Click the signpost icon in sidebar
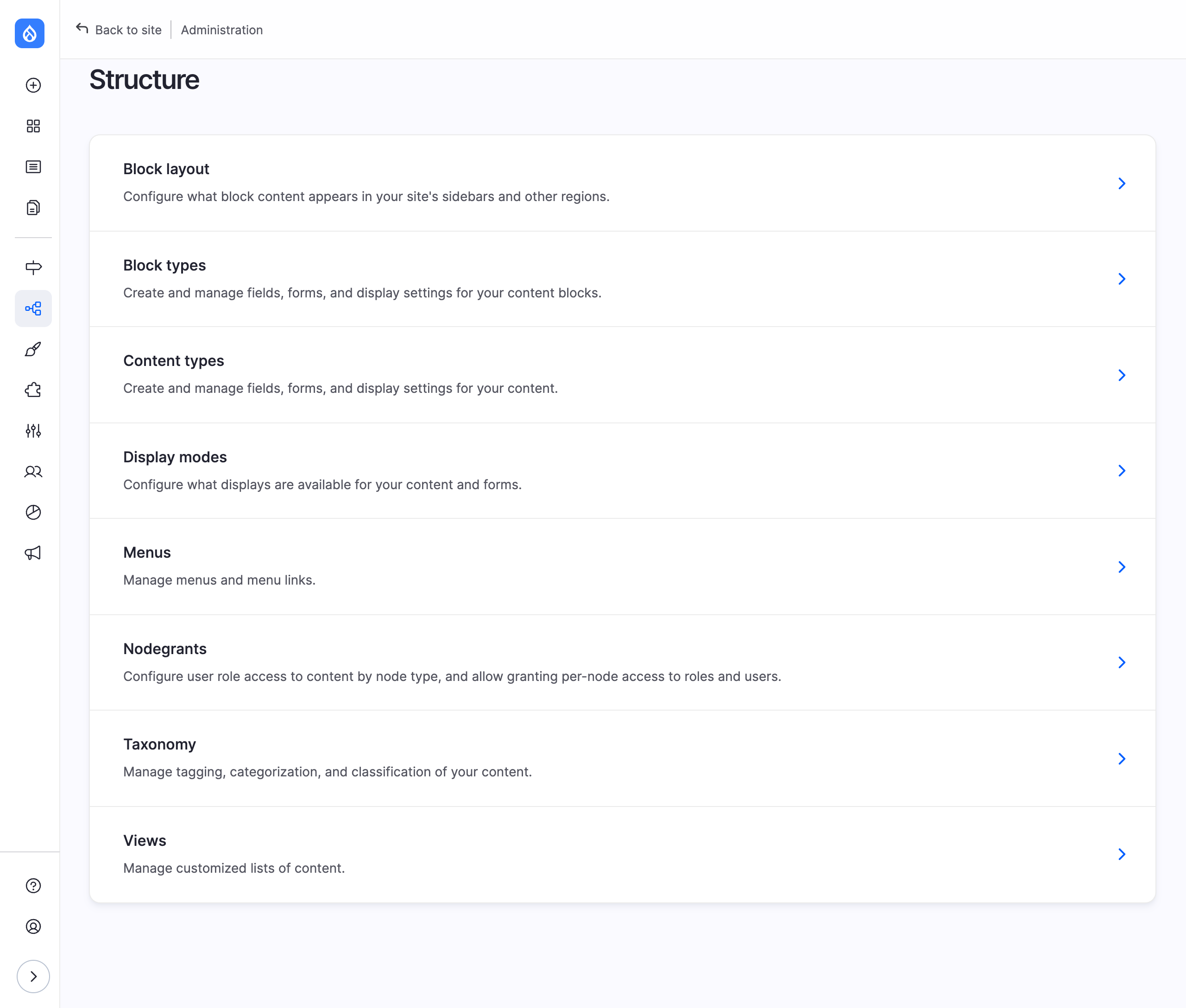1186x1008 pixels. click(x=33, y=267)
